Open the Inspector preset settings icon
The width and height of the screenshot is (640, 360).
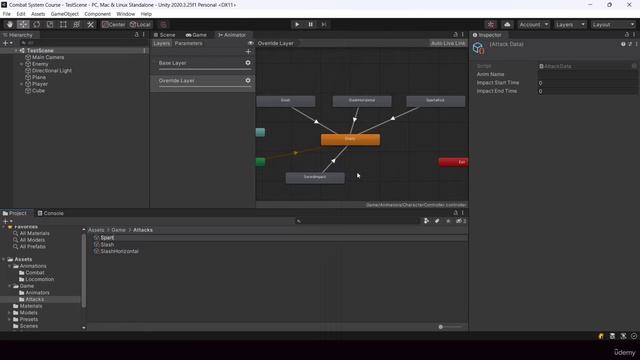point(630,44)
